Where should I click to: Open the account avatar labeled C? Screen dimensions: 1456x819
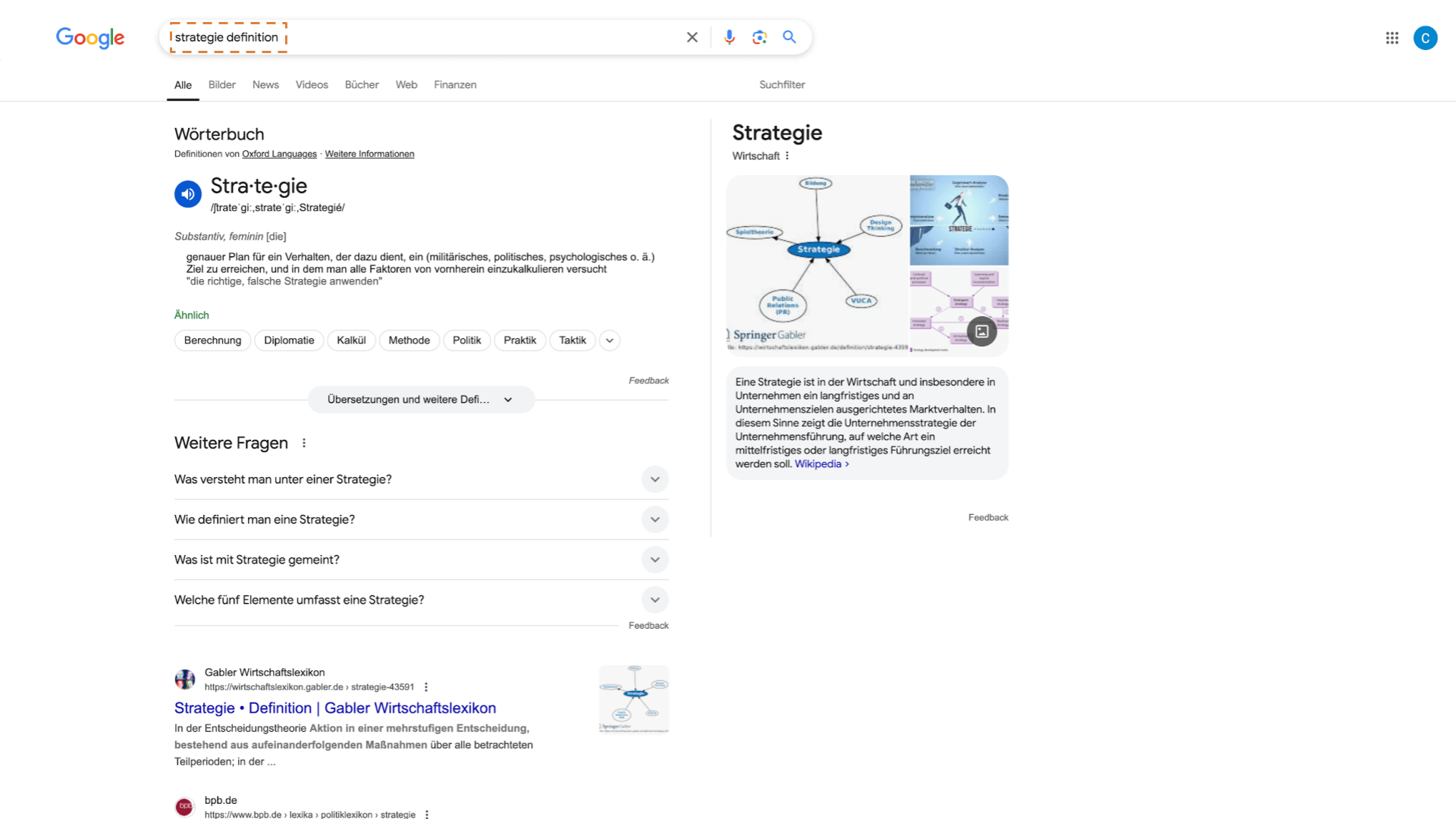(x=1425, y=38)
